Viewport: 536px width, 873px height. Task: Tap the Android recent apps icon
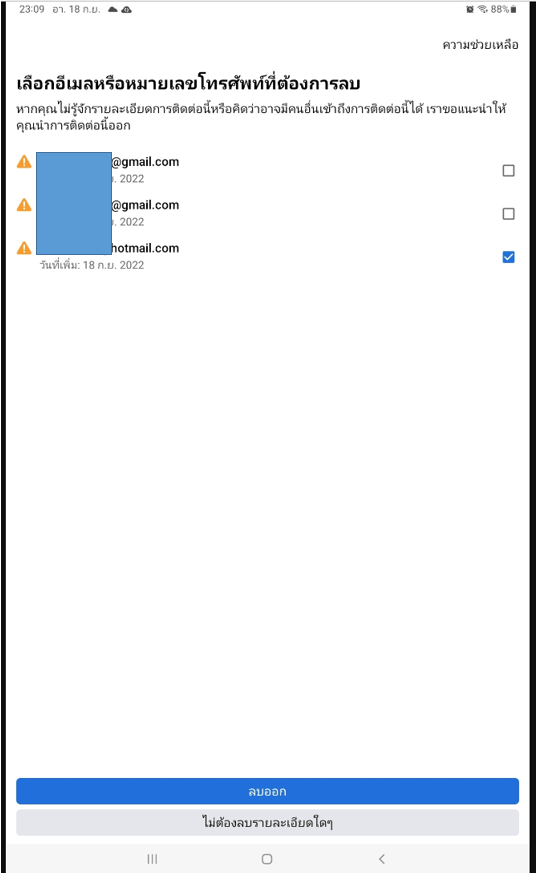pyautogui.click(x=152, y=859)
